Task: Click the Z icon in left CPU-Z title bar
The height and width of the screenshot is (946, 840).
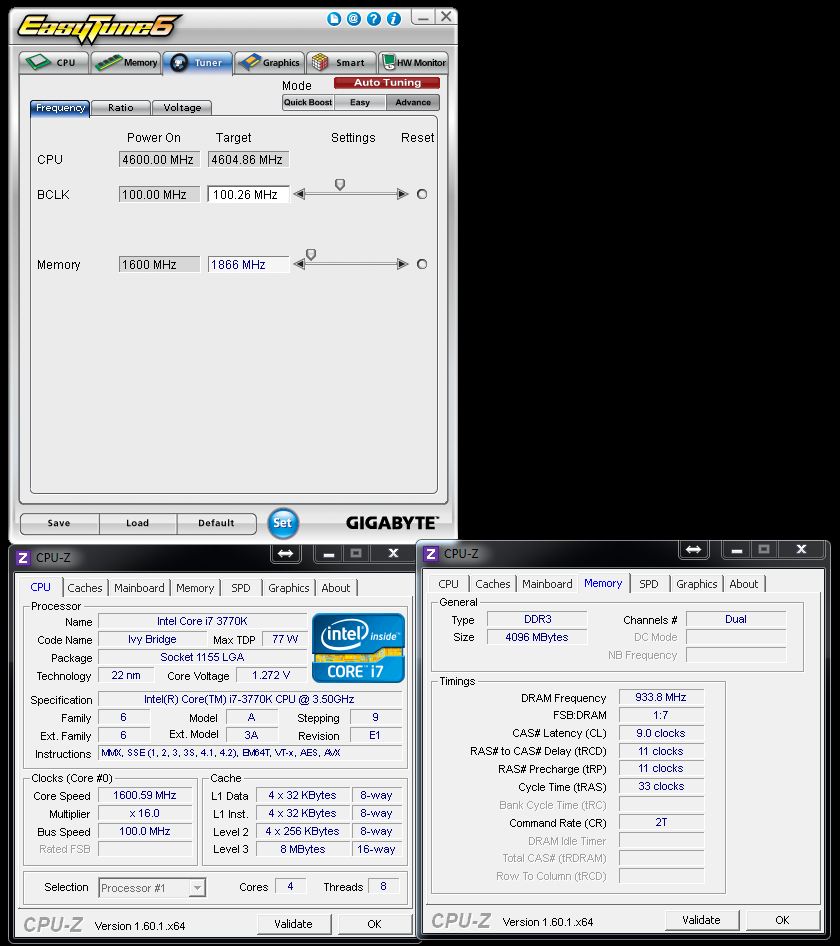Action: 23,557
